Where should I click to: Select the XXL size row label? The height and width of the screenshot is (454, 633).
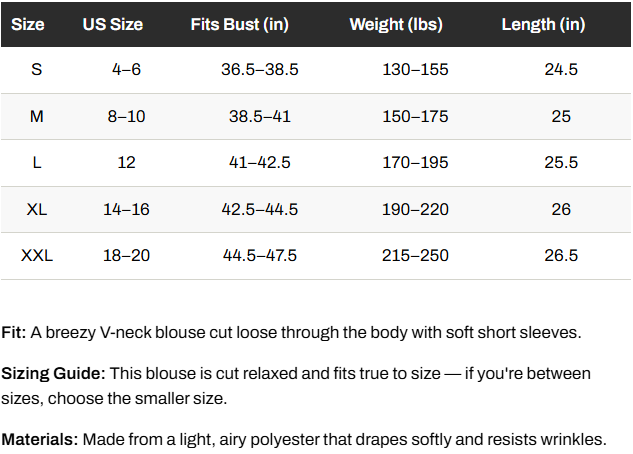coord(37,255)
